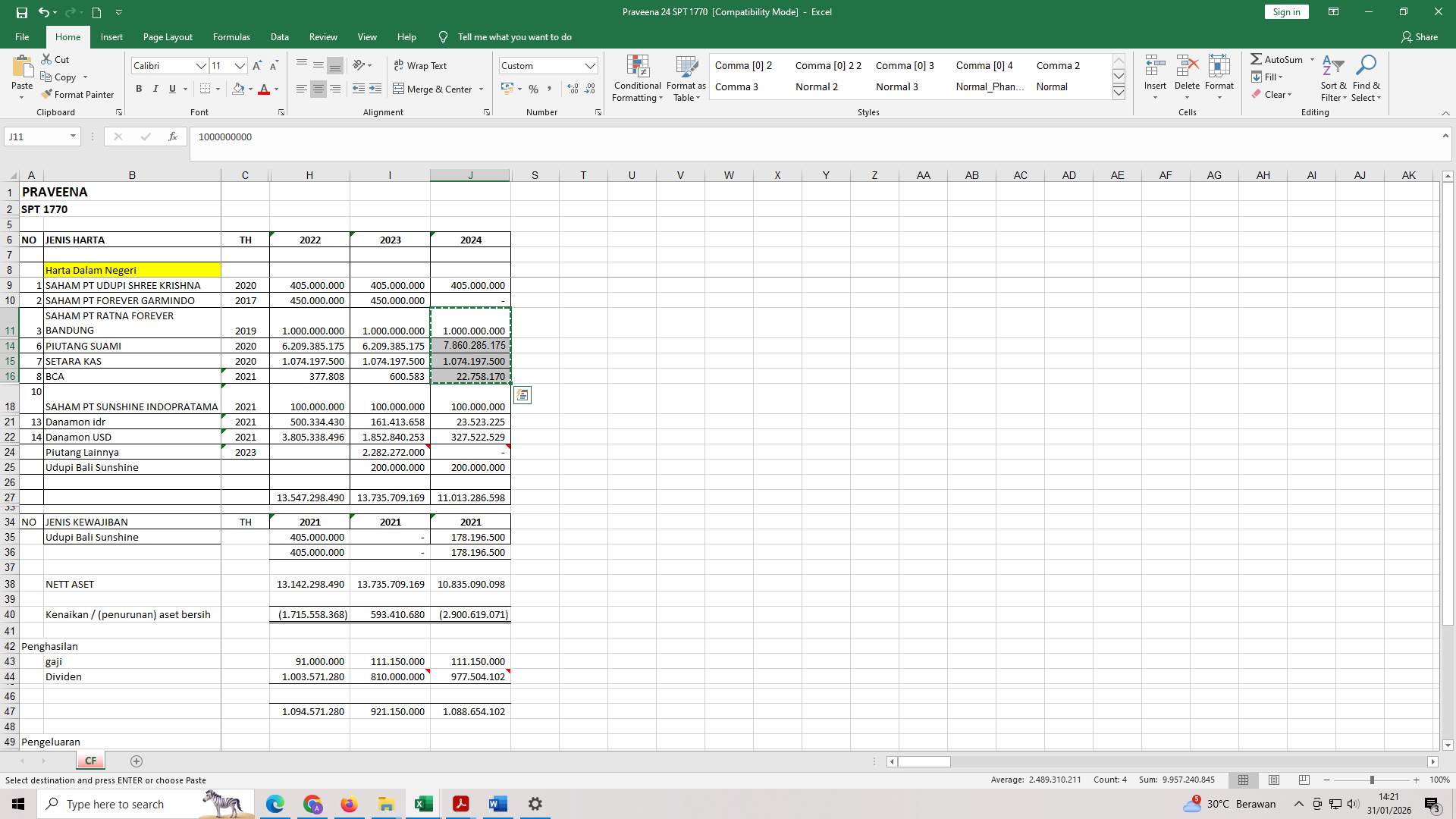Open the Excel taskbar icon
The height and width of the screenshot is (819, 1456).
click(422, 803)
